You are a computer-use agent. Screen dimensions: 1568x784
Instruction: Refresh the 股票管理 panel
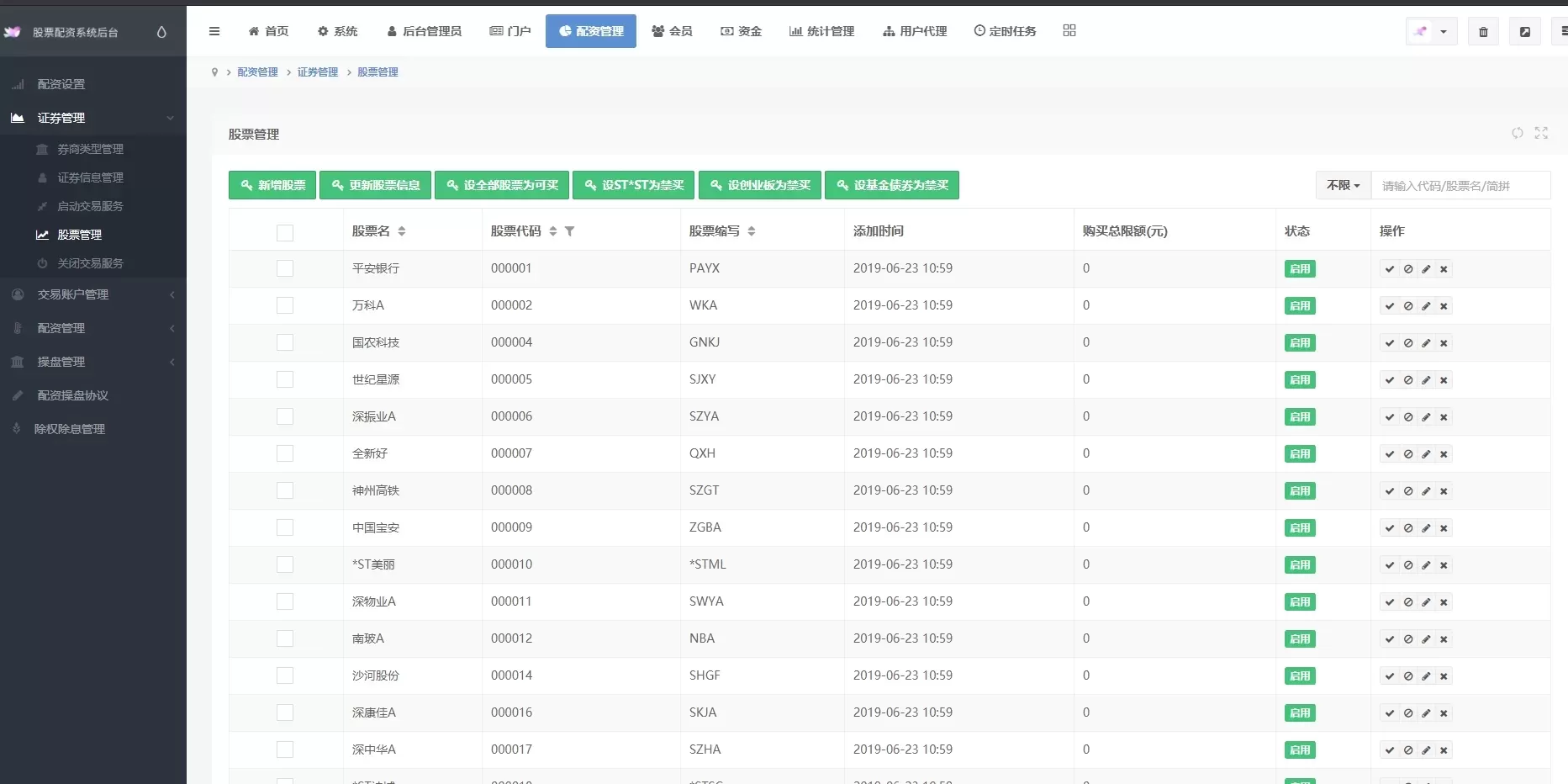tap(1518, 133)
